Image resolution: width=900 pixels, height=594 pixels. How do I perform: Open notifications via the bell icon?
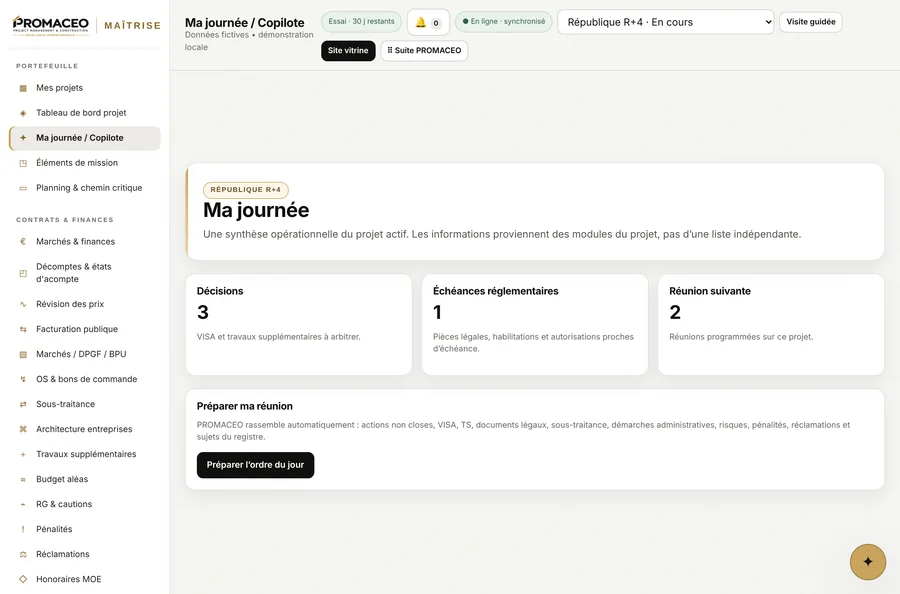pyautogui.click(x=421, y=22)
